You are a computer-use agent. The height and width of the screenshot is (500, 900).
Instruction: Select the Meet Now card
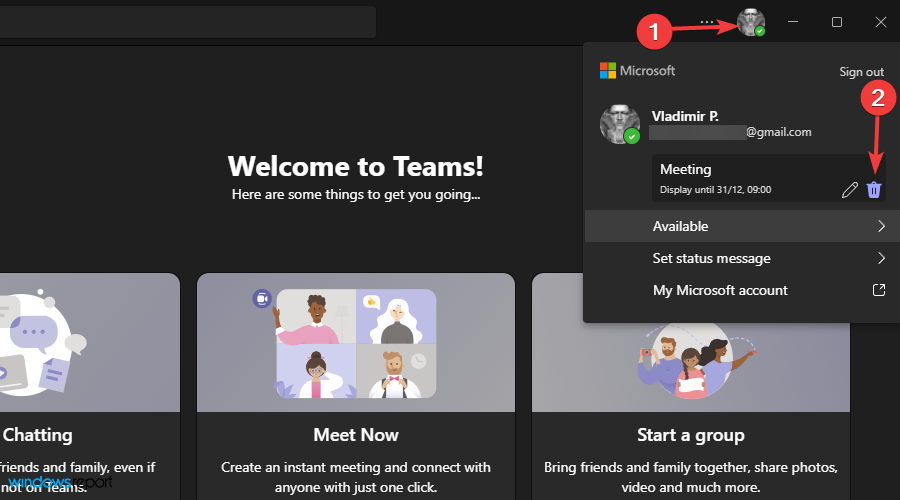coord(356,386)
